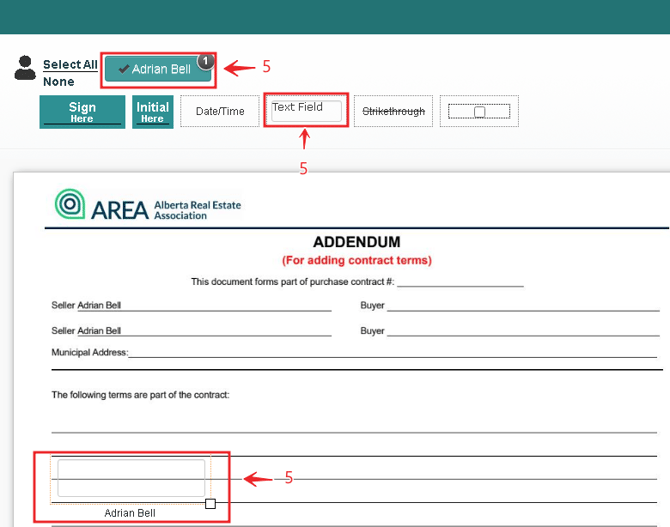The height and width of the screenshot is (527, 670).
Task: Click the AREA logo on the document
Action: 148,205
